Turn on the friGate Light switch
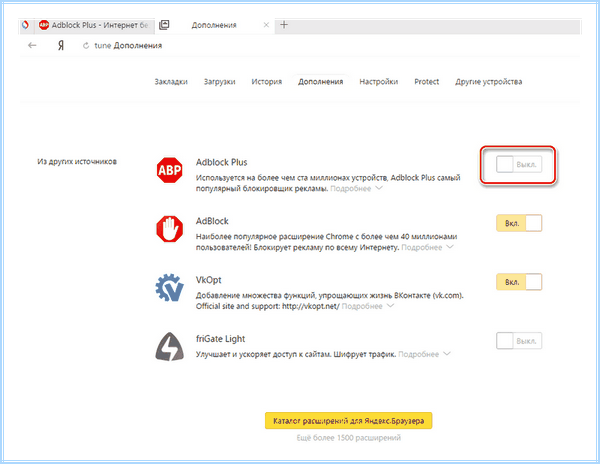 click(x=519, y=341)
